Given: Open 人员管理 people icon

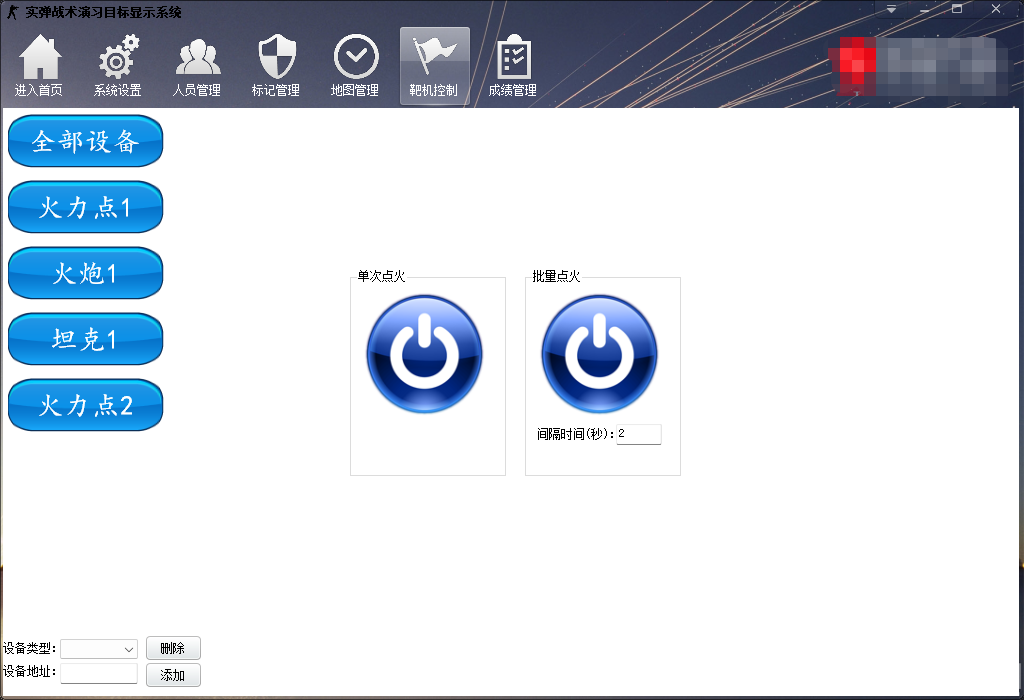Looking at the screenshot, I should (197, 65).
